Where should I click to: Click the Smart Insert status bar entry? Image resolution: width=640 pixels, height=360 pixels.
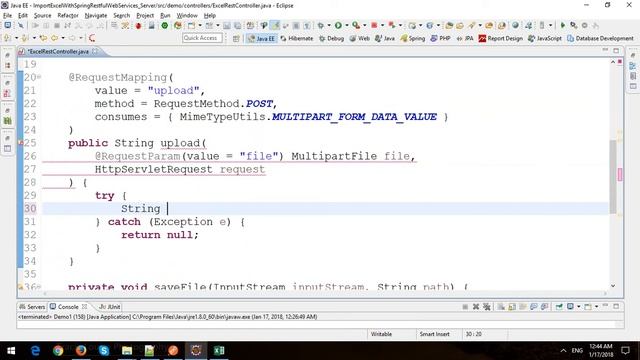(434, 334)
